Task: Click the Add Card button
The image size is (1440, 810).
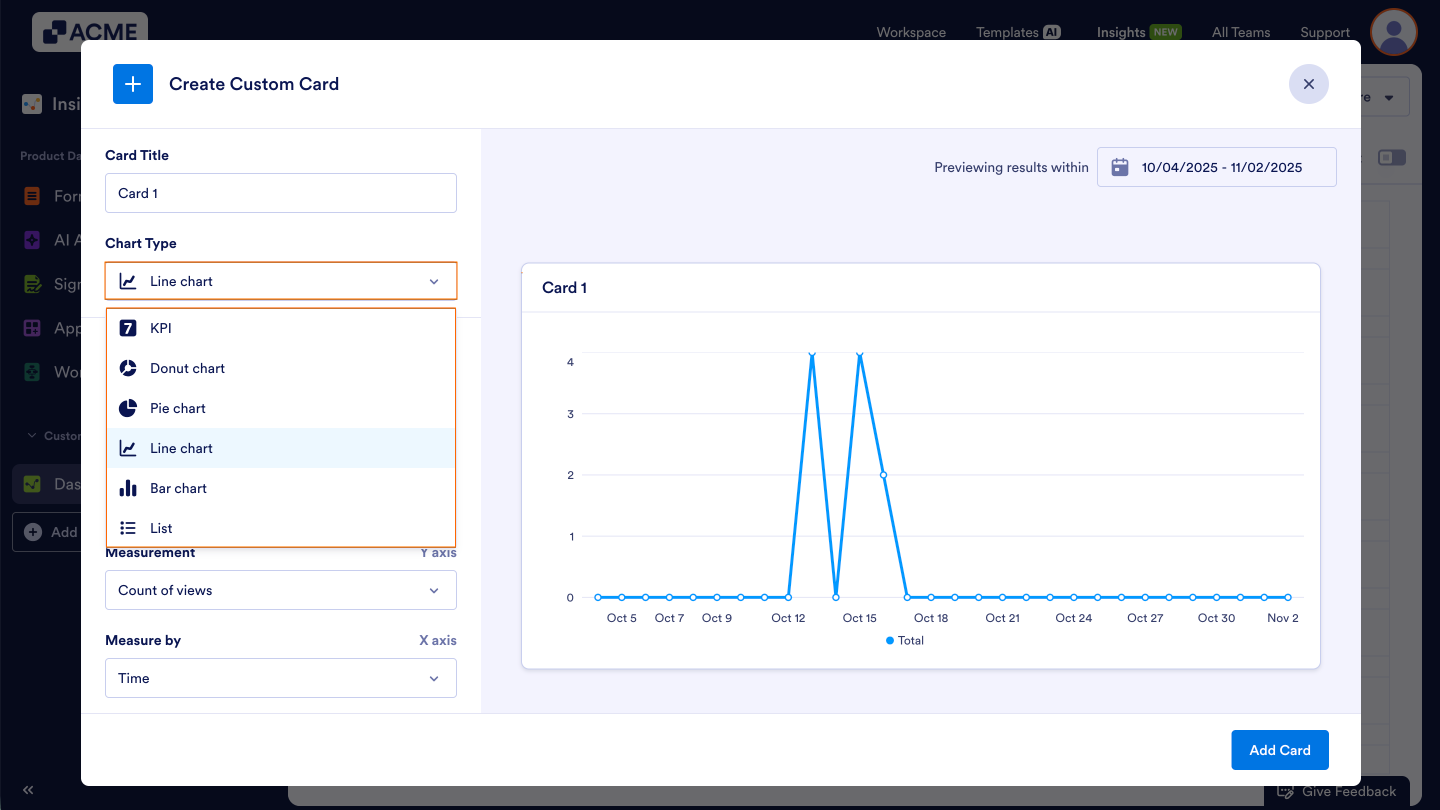Action: coord(1279,749)
